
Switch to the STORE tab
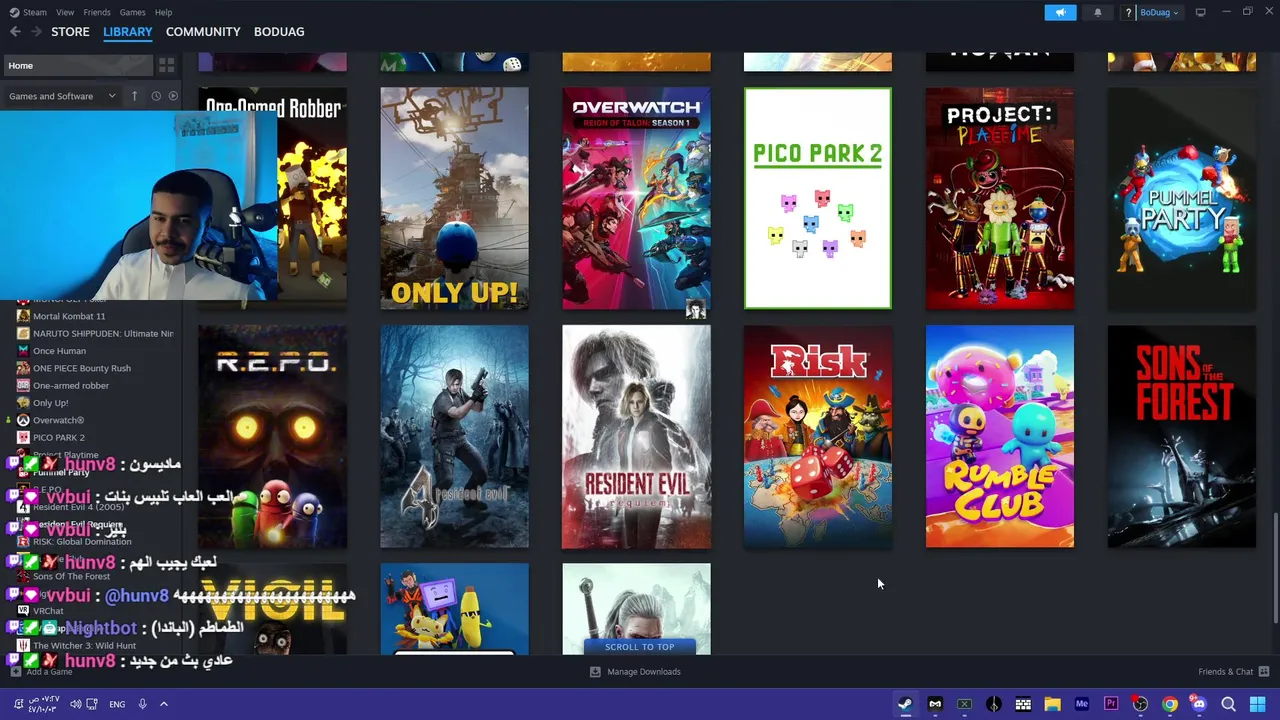[70, 32]
